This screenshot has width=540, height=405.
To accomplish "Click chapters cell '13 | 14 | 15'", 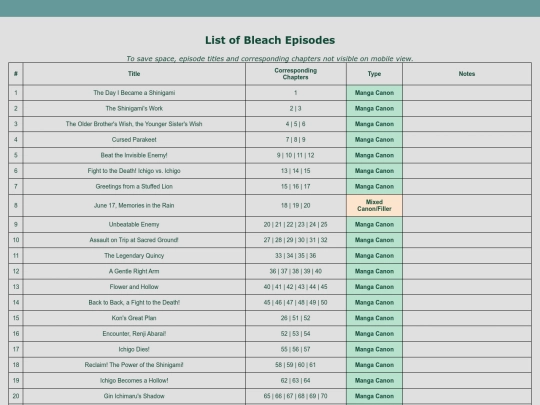I will [295, 171].
